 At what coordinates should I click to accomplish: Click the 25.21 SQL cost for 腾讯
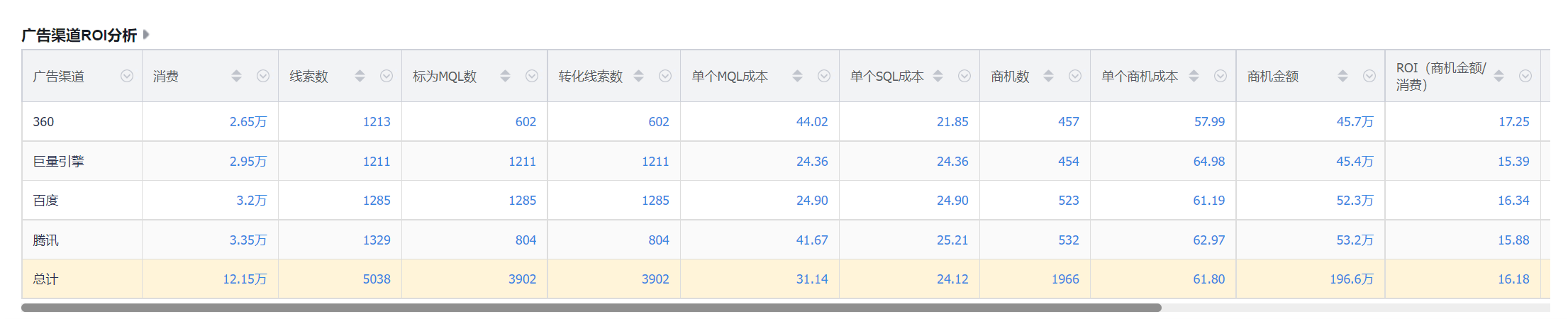pos(952,240)
